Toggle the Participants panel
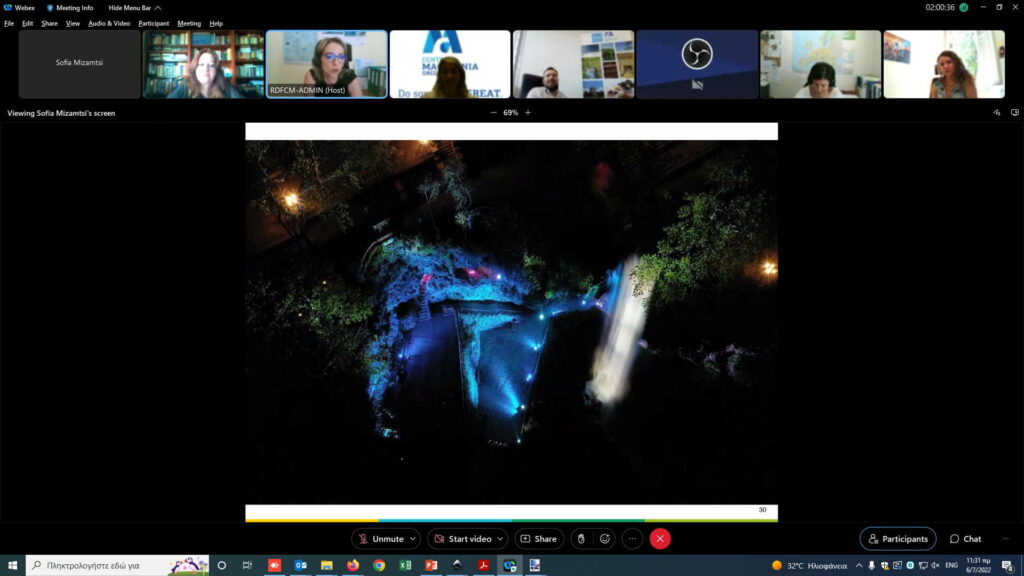Viewport: 1024px width, 576px height. [897, 539]
